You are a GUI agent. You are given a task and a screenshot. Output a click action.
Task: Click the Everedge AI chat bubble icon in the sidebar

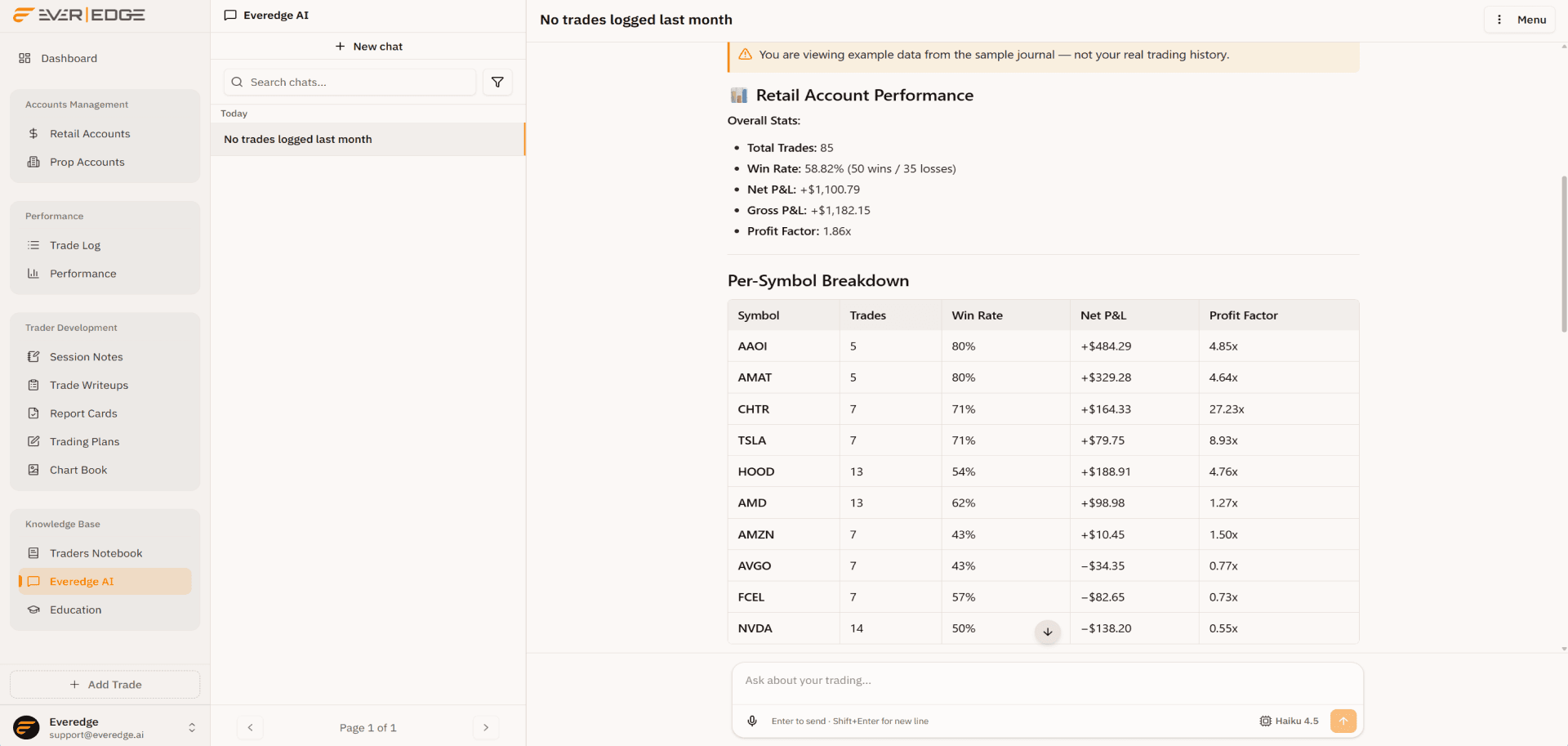(x=33, y=582)
